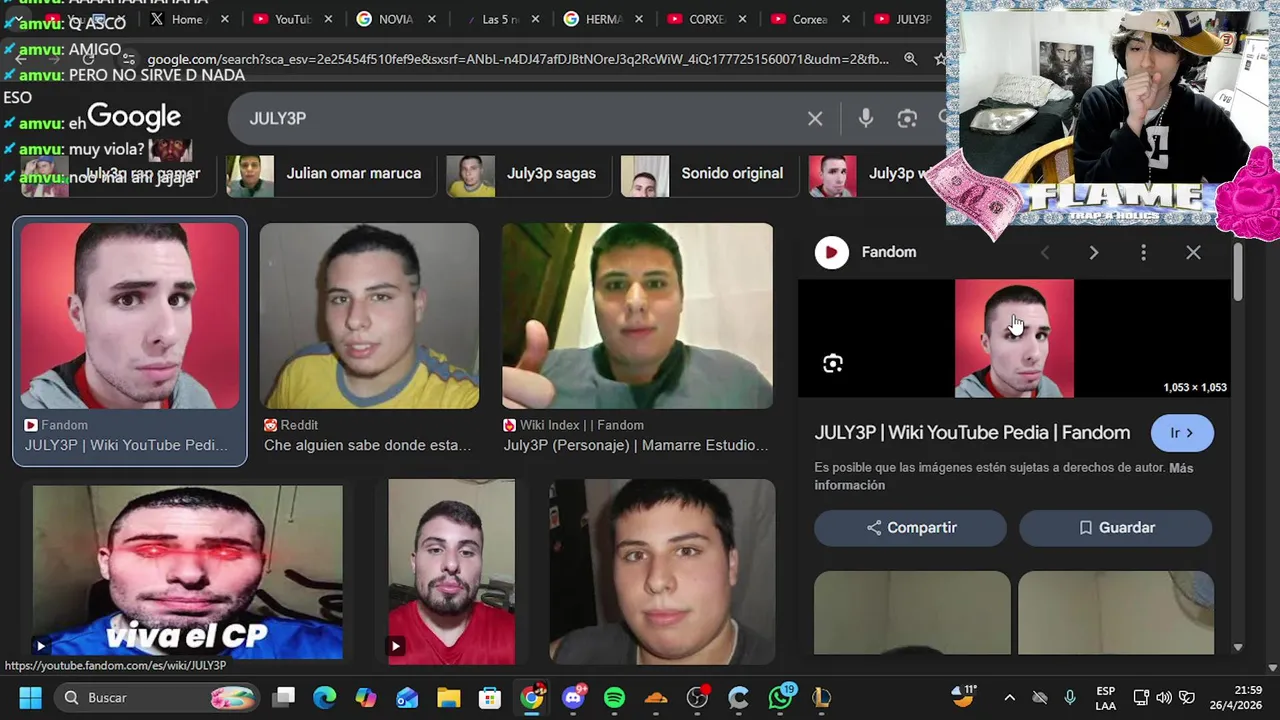
Task: Select the Julian omar maruca suggestion chip
Action: [329, 174]
